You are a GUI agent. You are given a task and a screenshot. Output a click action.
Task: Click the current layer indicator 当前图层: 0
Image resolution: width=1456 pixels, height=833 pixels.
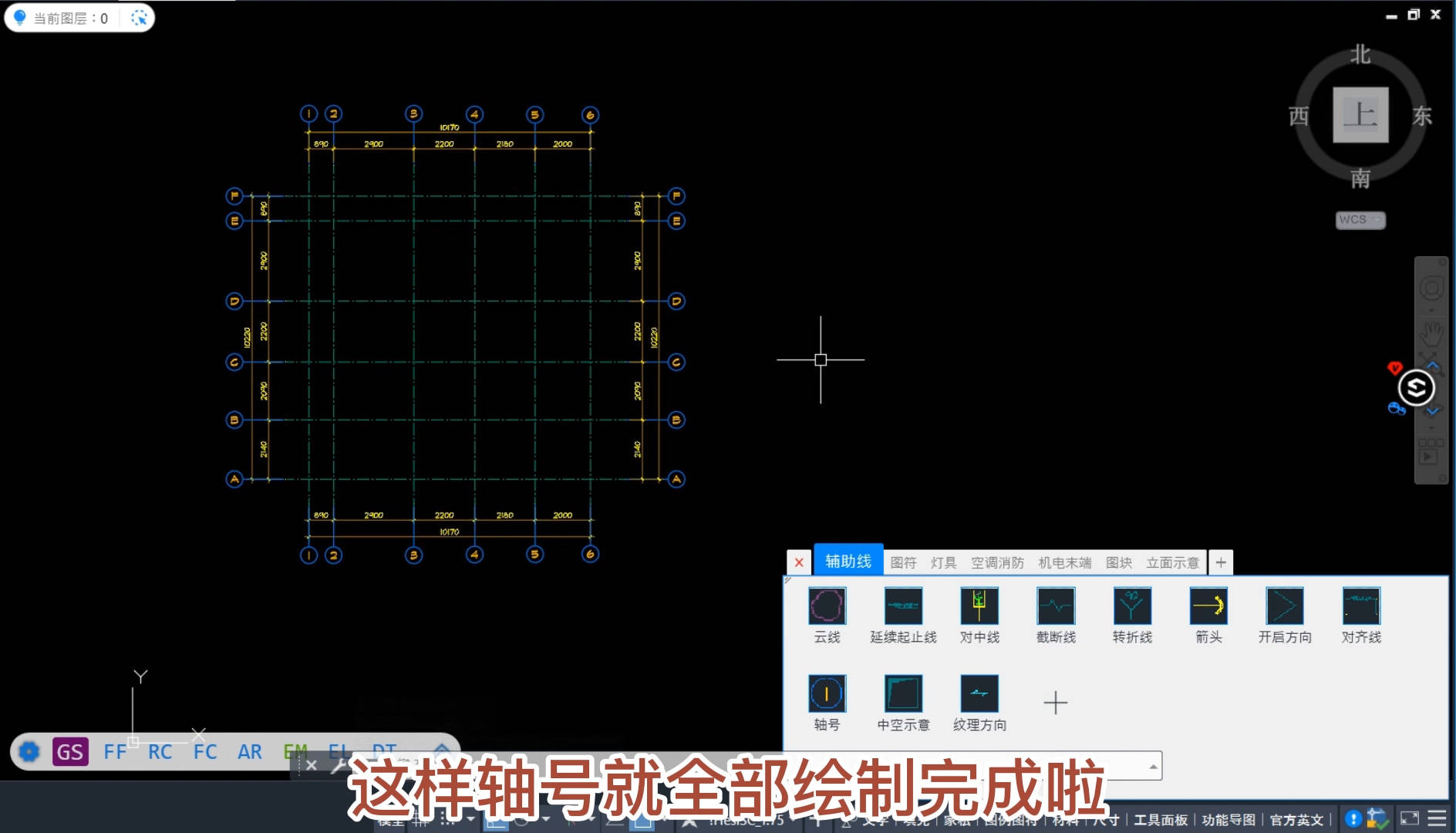(x=70, y=18)
